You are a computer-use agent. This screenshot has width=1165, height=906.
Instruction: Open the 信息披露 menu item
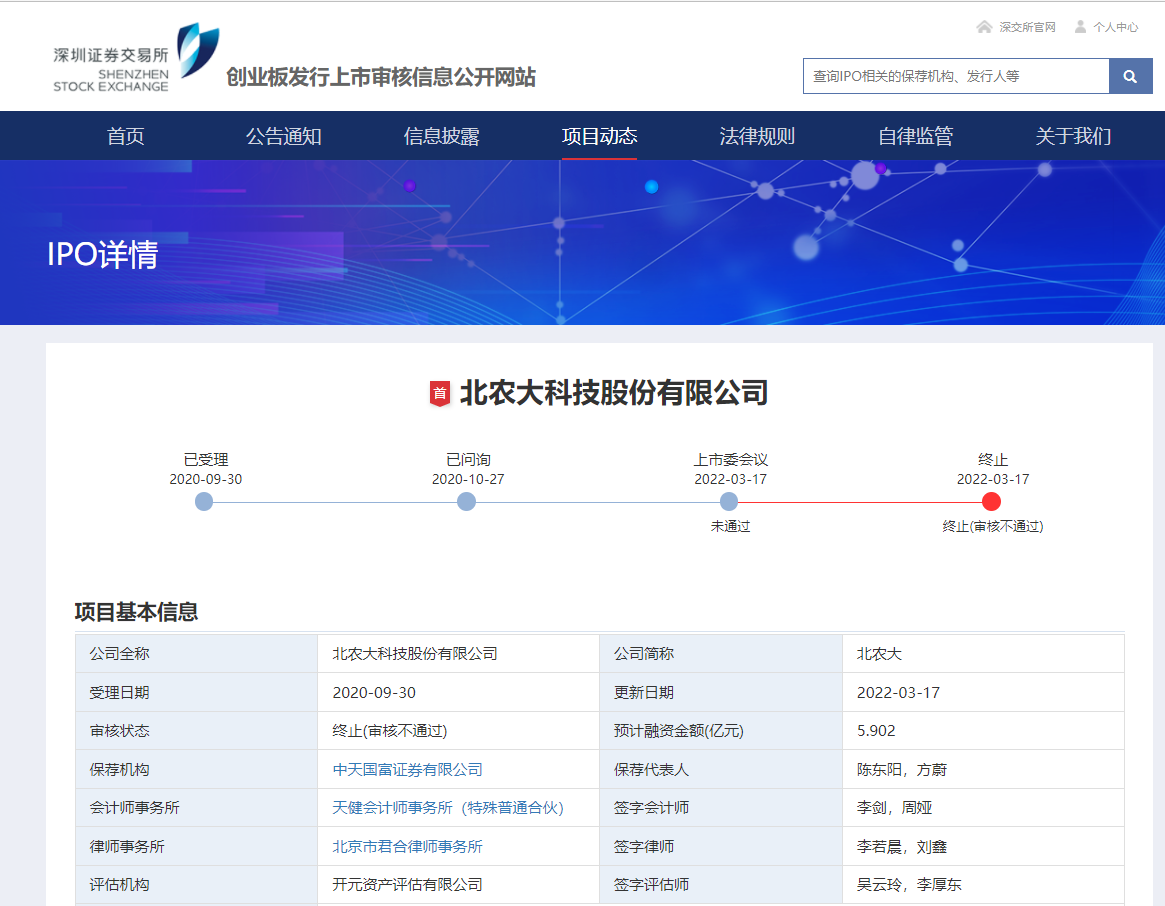[x=441, y=136]
